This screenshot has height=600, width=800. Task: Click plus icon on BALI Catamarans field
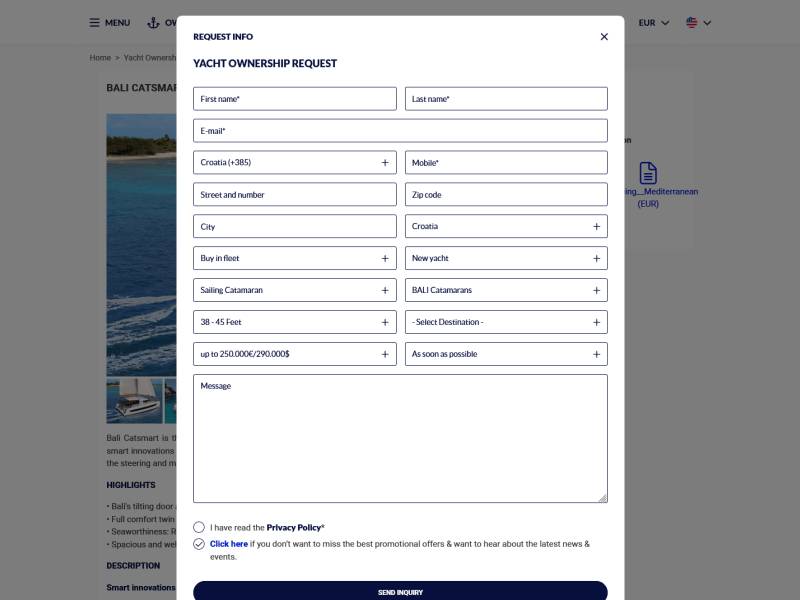pos(596,290)
